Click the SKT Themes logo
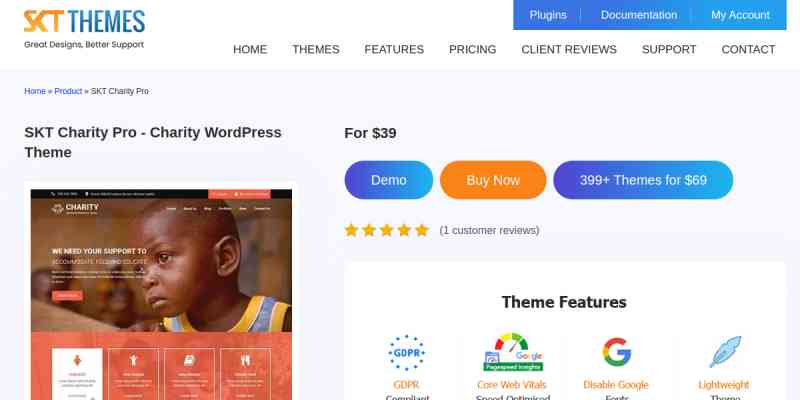The width and height of the screenshot is (800, 400). click(x=84, y=29)
